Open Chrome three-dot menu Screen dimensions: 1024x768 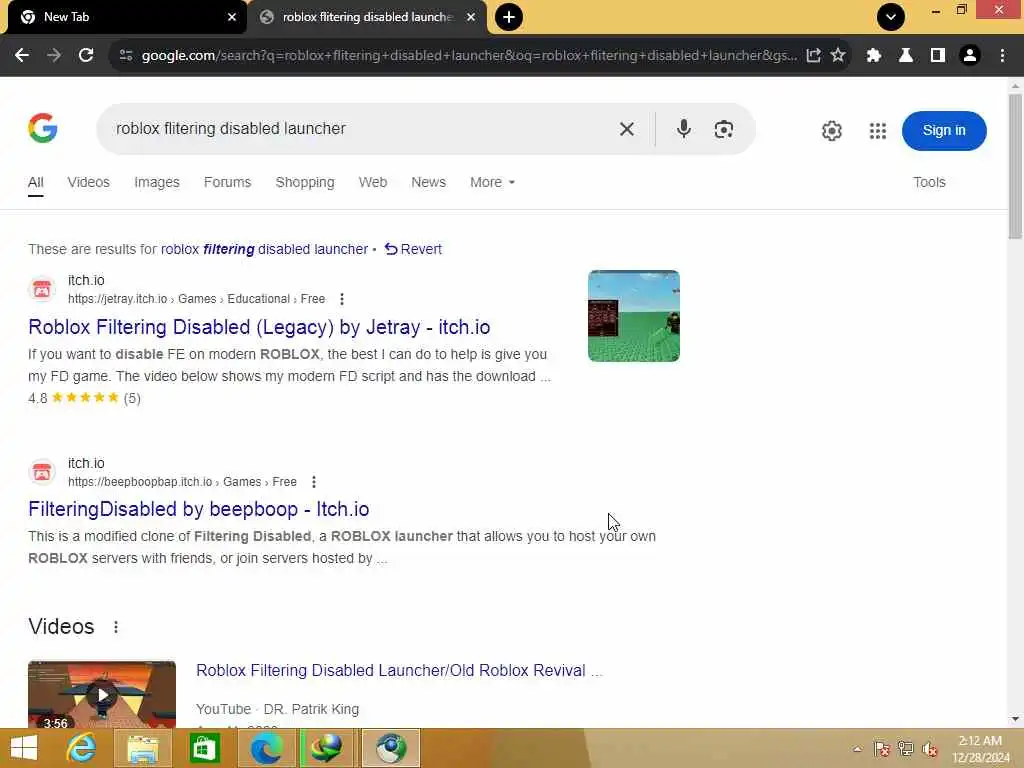1002,56
